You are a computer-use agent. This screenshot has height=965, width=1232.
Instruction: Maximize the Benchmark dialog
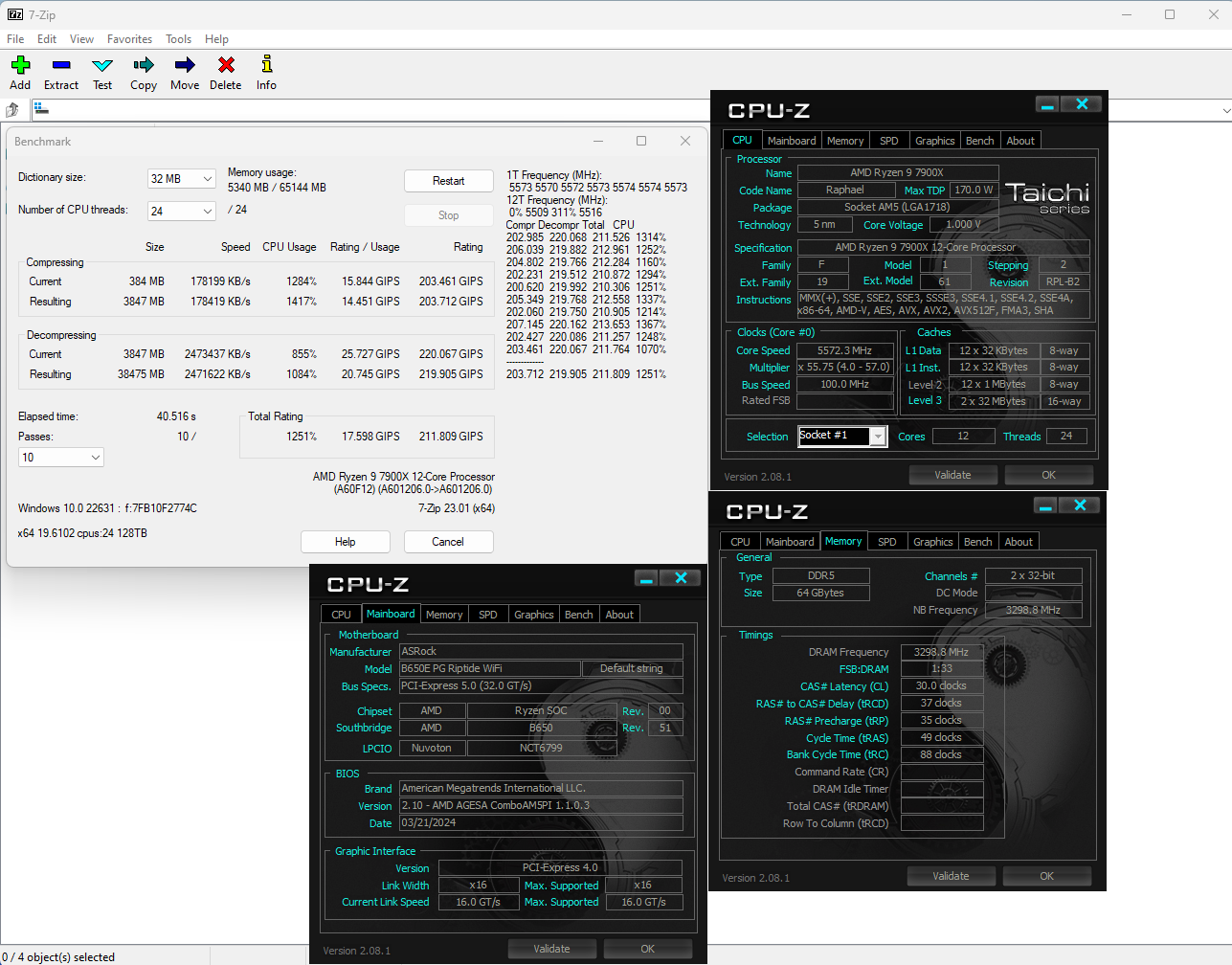tap(641, 141)
